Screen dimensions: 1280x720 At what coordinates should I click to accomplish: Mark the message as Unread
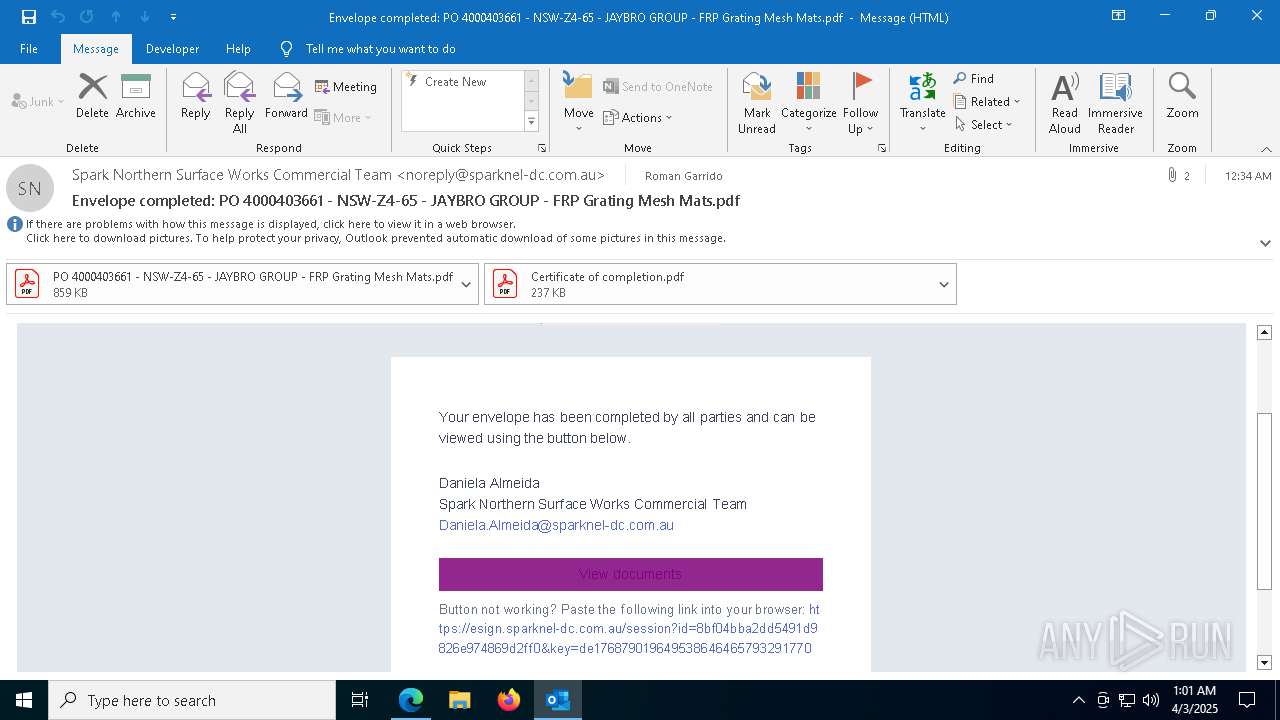tap(757, 103)
